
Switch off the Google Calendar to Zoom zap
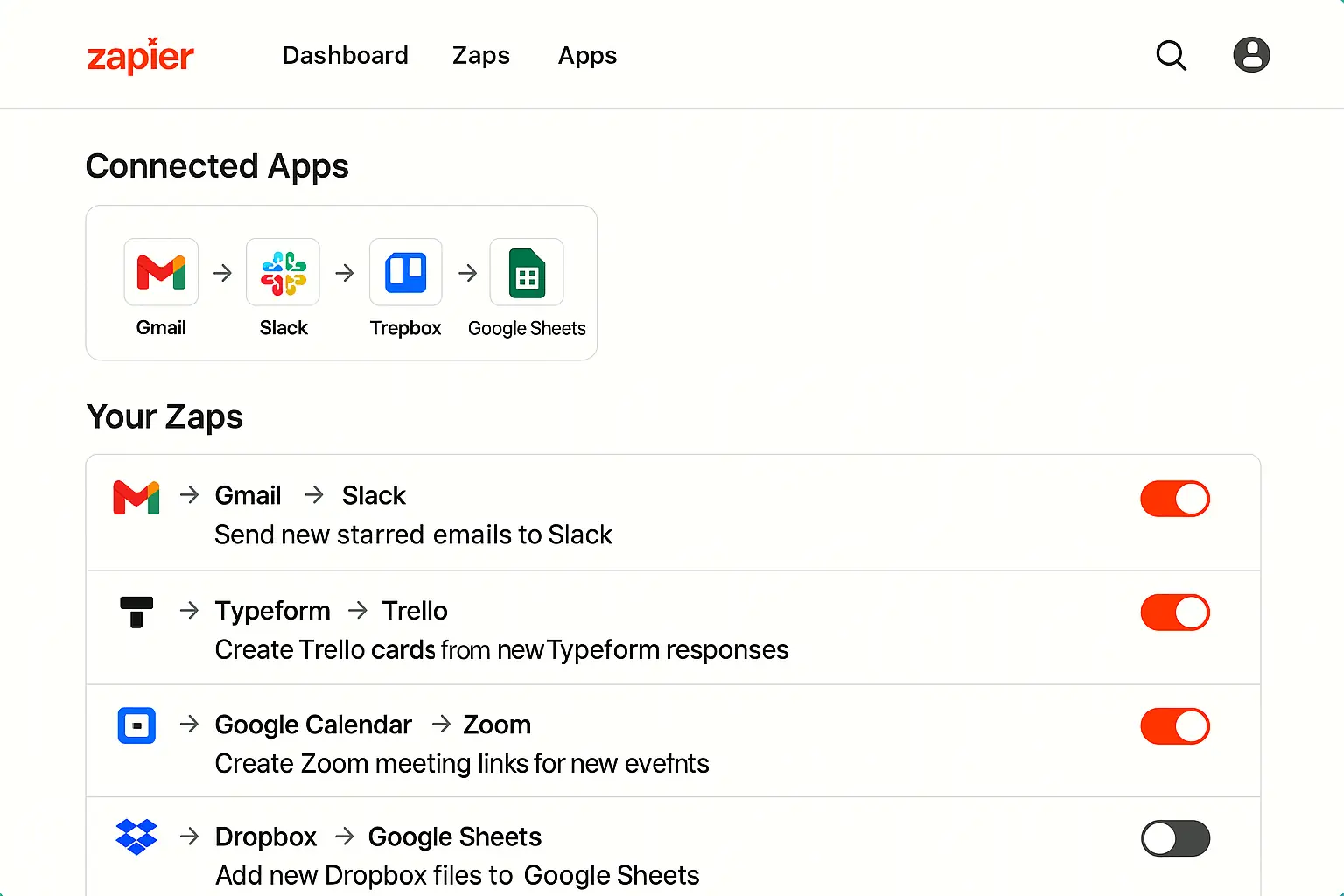click(x=1175, y=726)
